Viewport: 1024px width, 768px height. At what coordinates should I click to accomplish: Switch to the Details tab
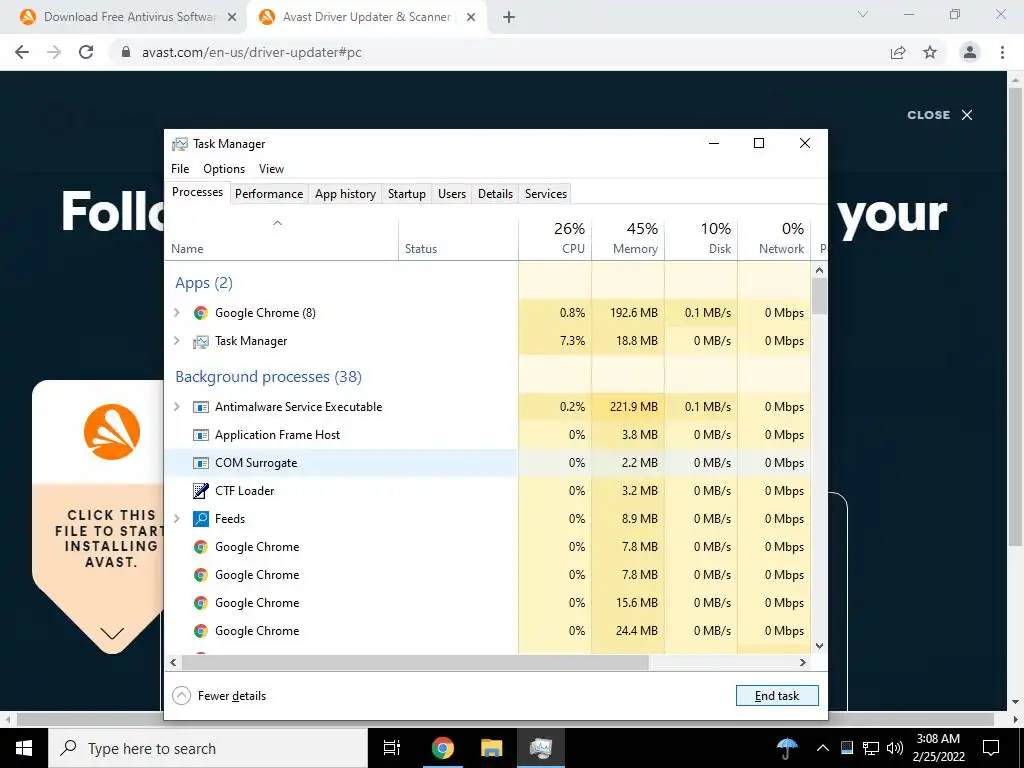pyautogui.click(x=495, y=194)
